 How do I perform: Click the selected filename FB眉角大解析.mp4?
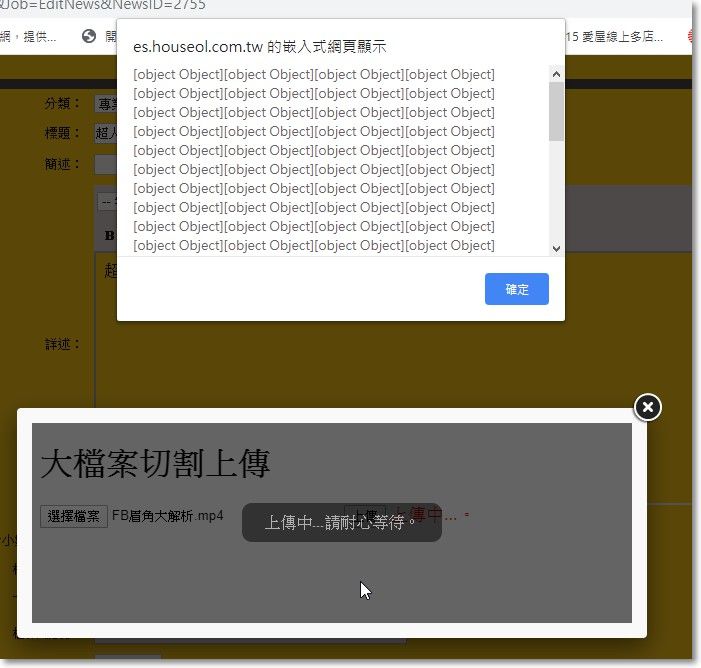[167, 516]
